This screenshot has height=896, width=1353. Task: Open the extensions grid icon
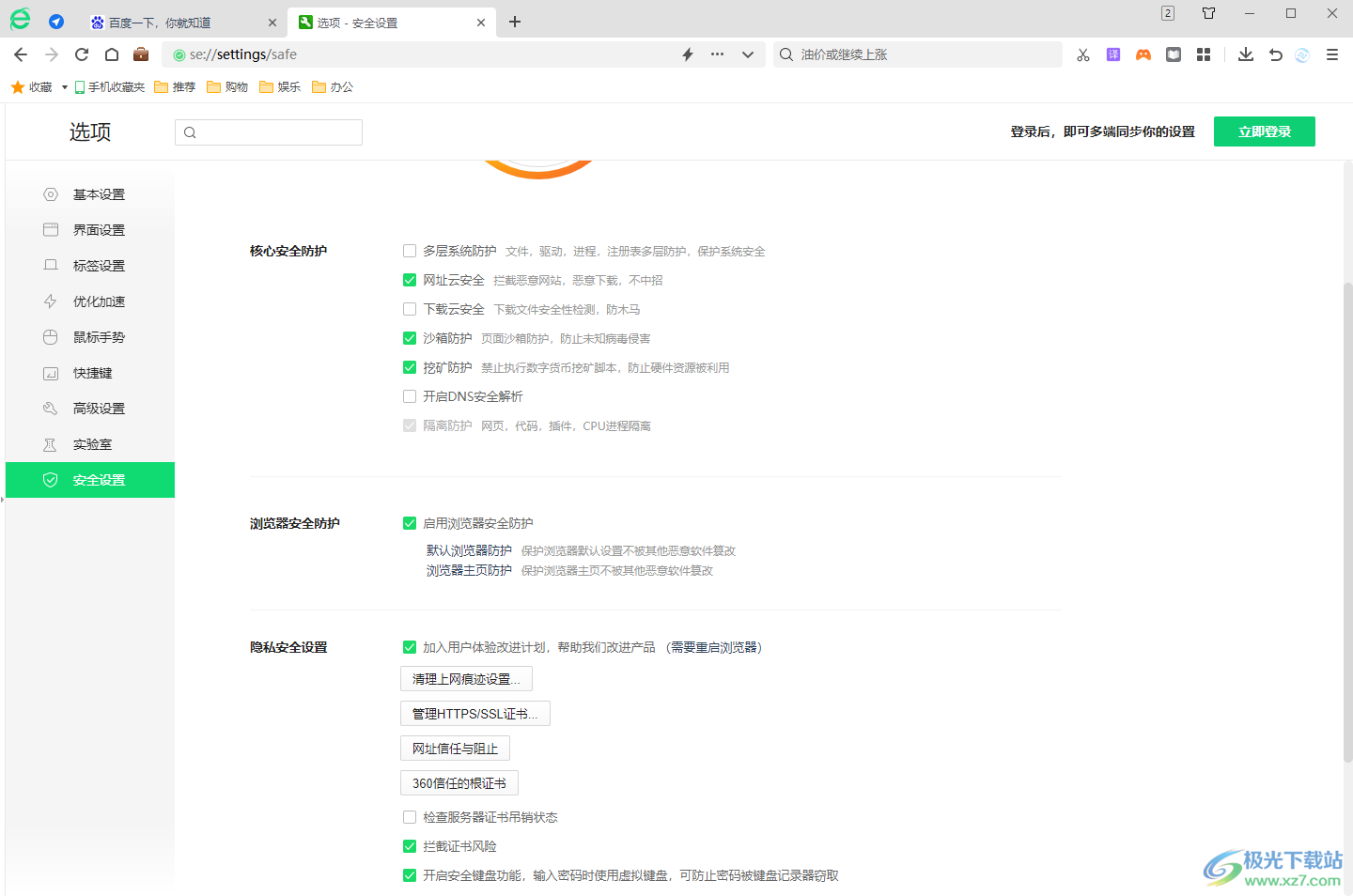click(x=1204, y=54)
